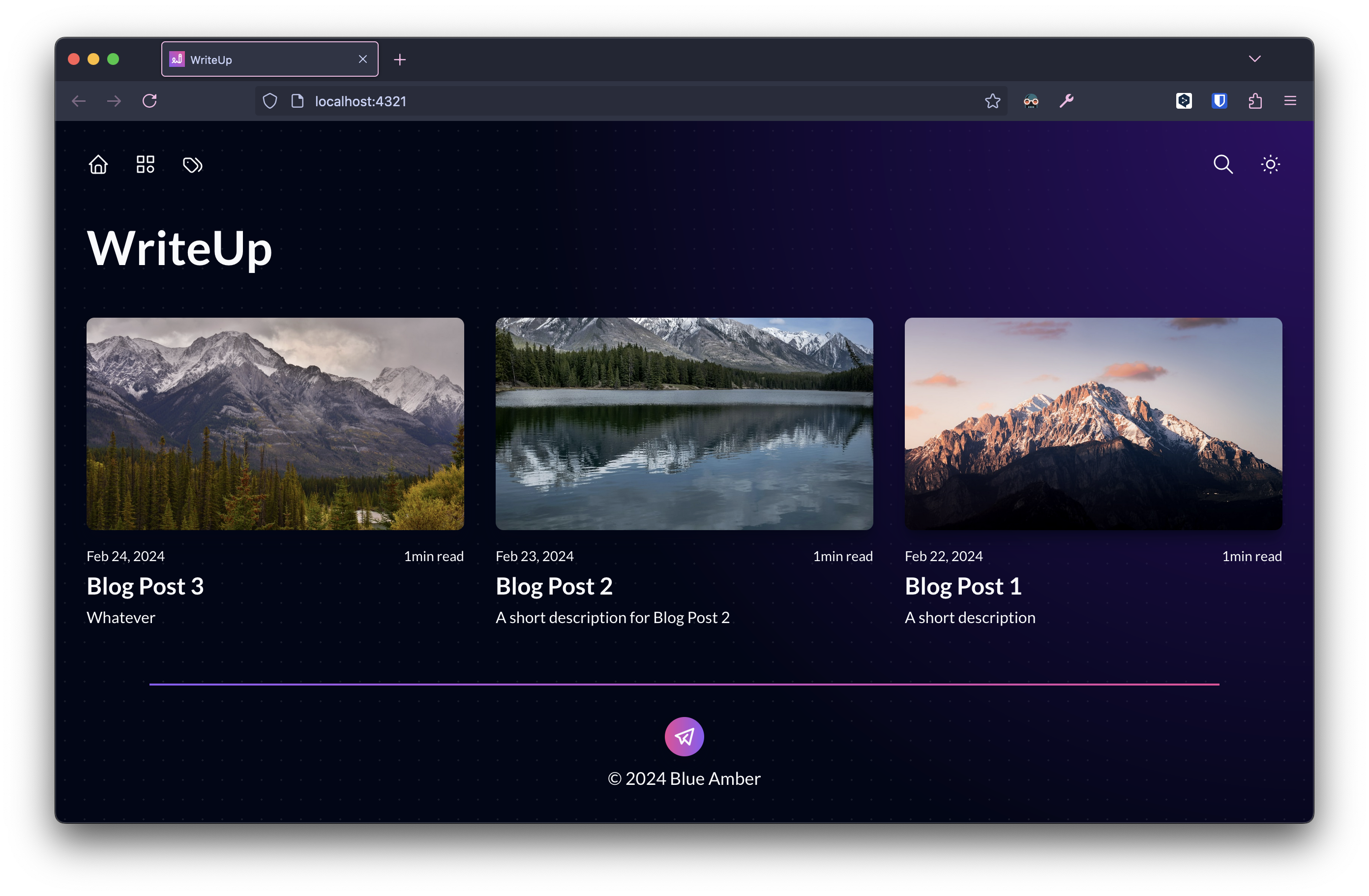
Task: Open the Blog Post 2 title link
Action: click(x=554, y=586)
